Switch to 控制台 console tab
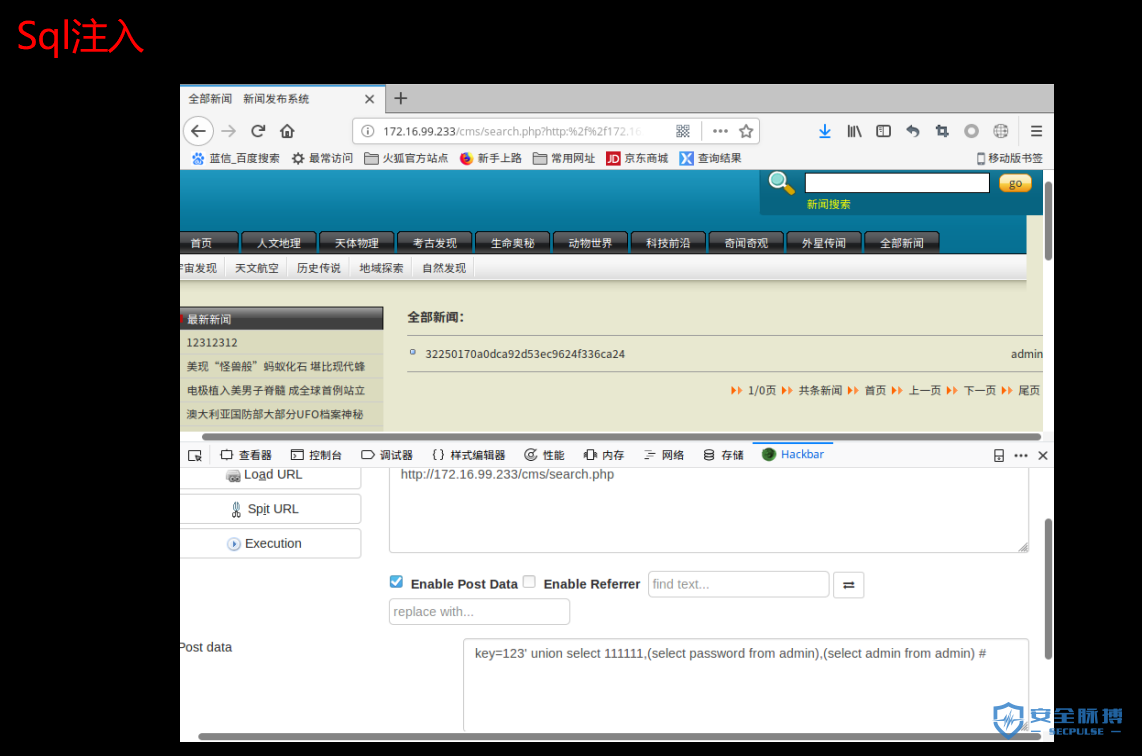The image size is (1142, 756). (x=316, y=455)
